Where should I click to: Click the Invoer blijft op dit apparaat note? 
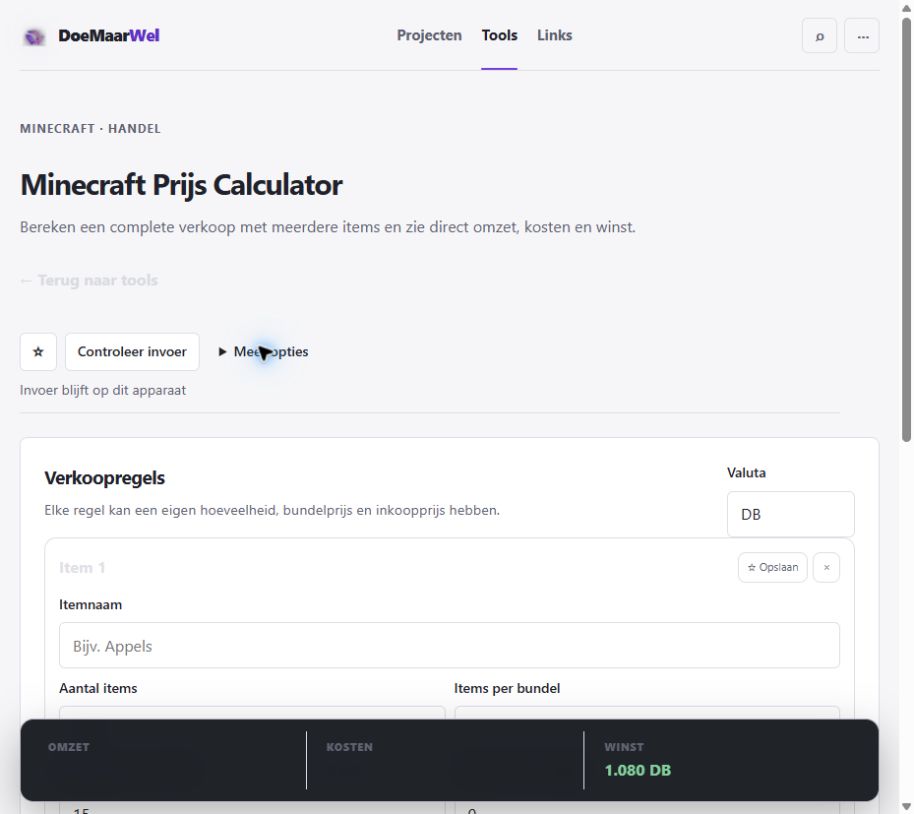tap(103, 390)
